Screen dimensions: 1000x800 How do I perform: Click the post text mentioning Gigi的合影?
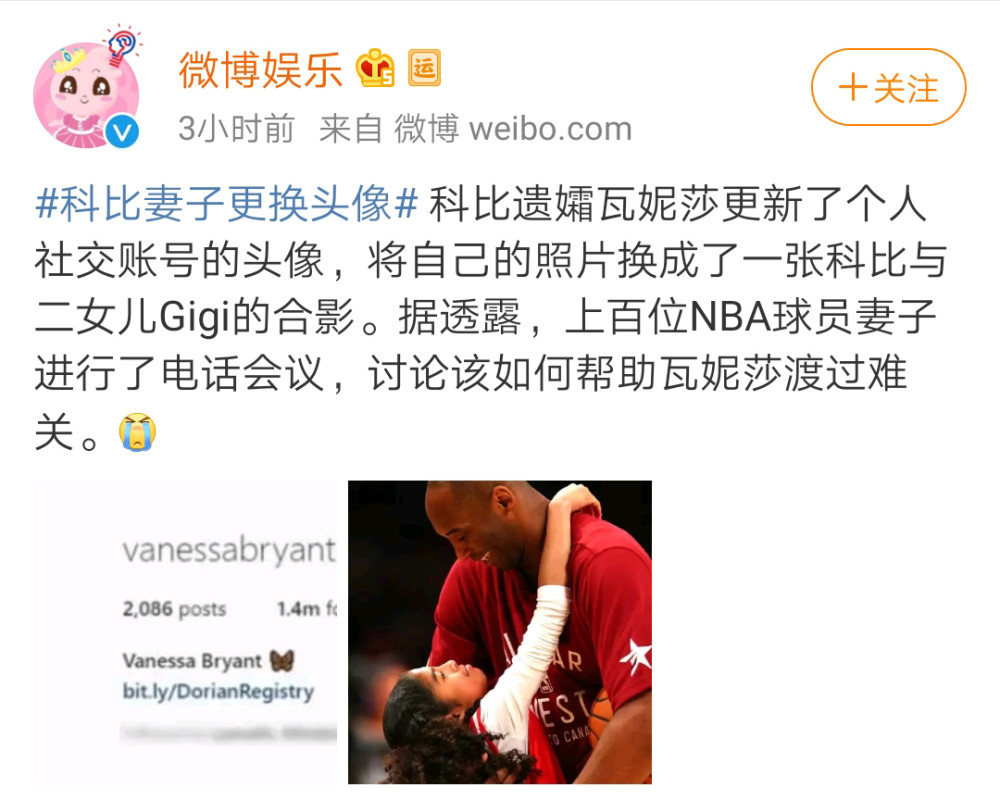(x=256, y=317)
